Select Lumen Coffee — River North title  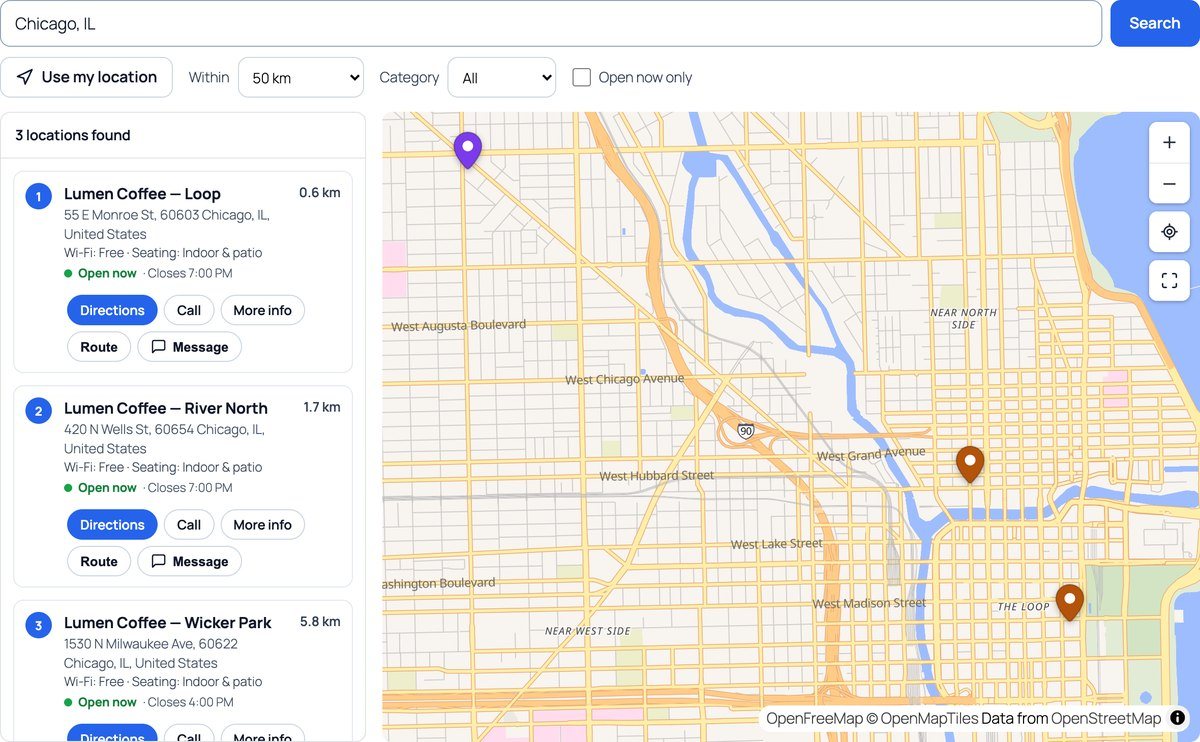point(166,408)
